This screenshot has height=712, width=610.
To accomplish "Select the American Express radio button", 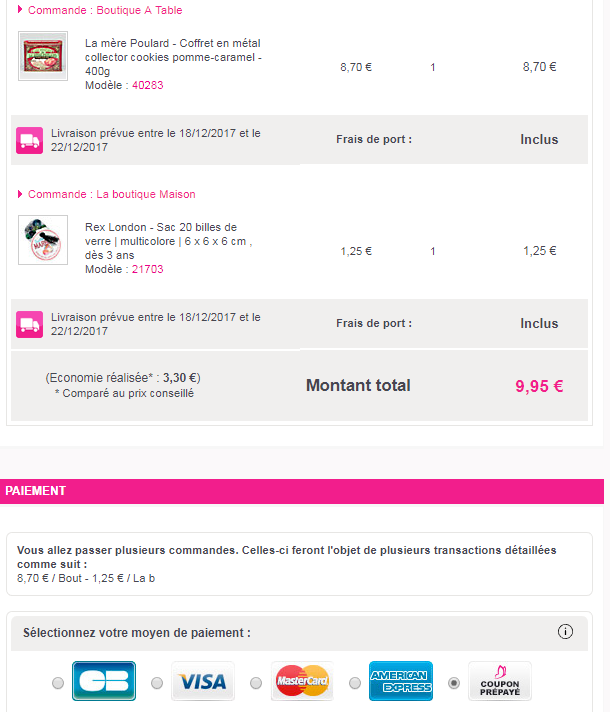I will pos(355,683).
